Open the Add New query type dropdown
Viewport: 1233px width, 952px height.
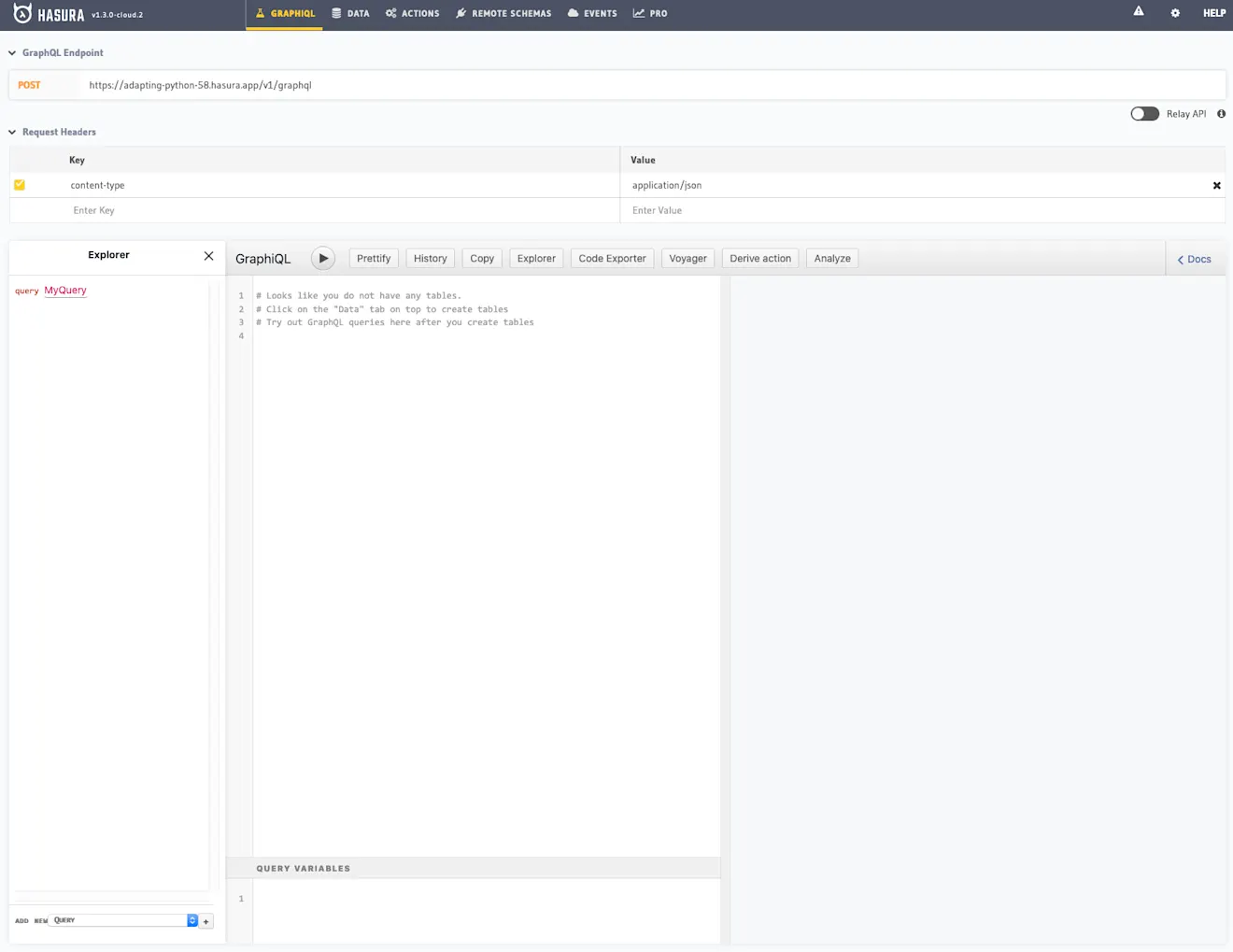pyautogui.click(x=124, y=920)
